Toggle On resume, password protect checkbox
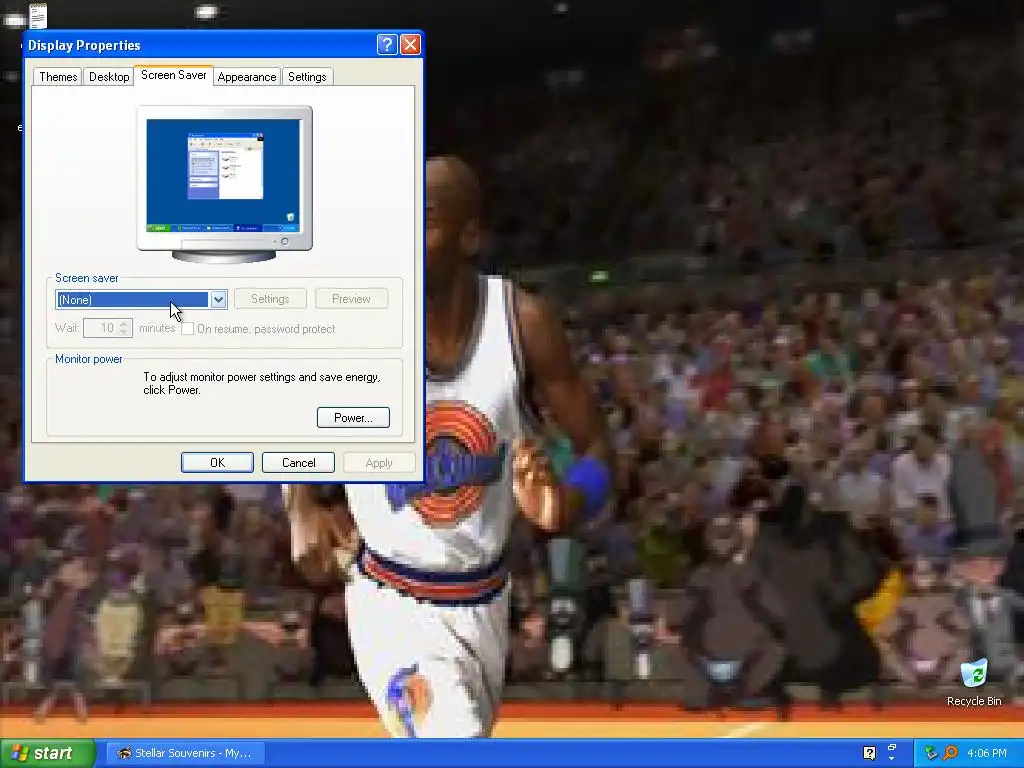This screenshot has width=1024, height=768. point(187,328)
